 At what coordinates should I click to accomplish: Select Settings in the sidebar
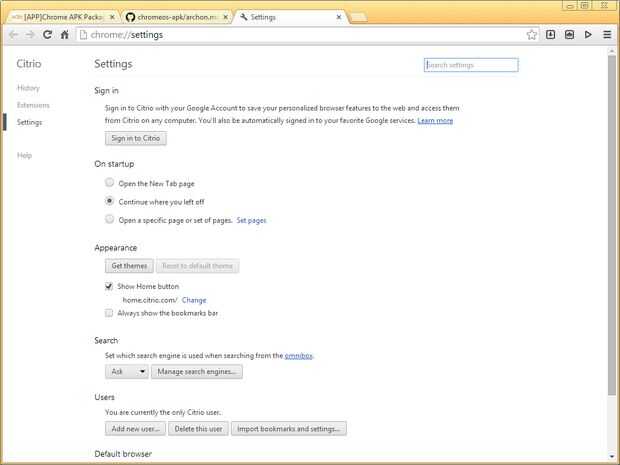click(30, 123)
